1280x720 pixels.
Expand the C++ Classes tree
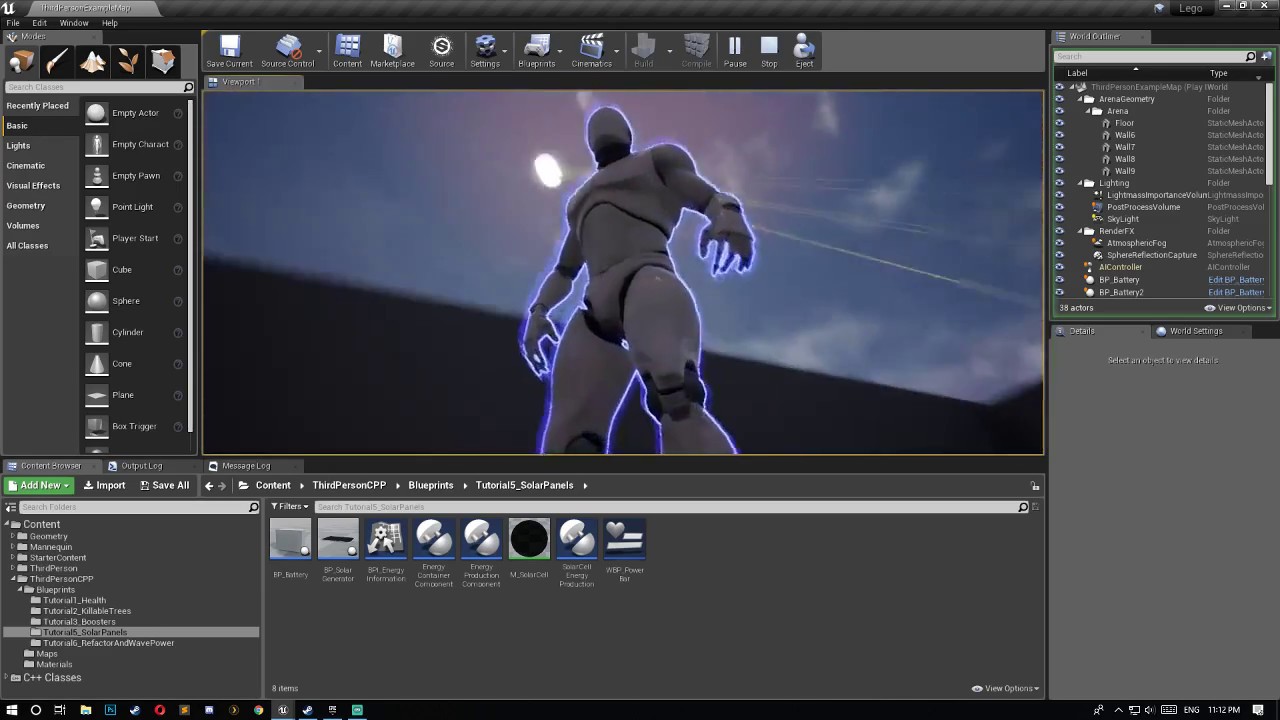point(5,678)
